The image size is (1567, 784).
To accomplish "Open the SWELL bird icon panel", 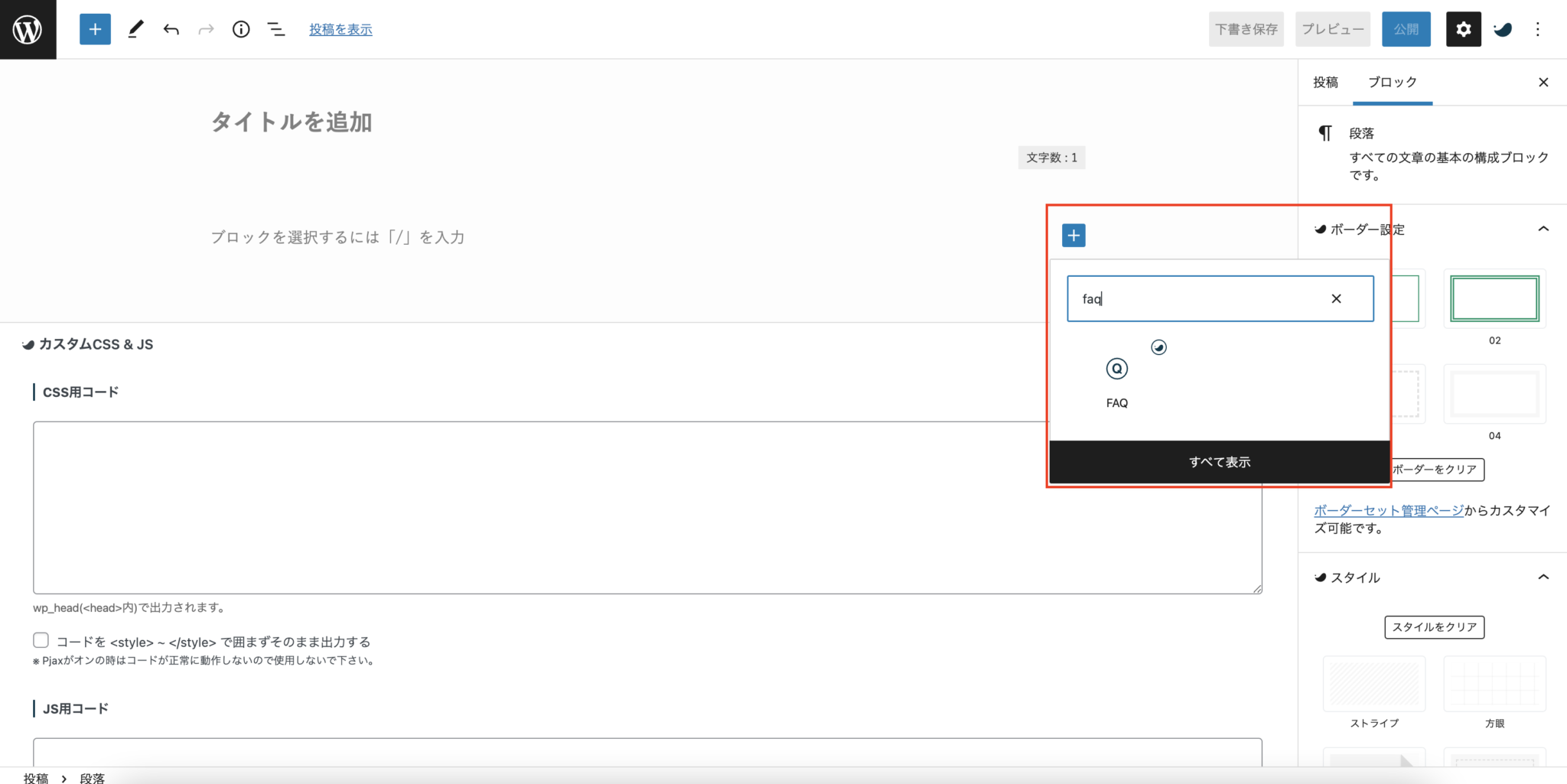I will [1503, 29].
